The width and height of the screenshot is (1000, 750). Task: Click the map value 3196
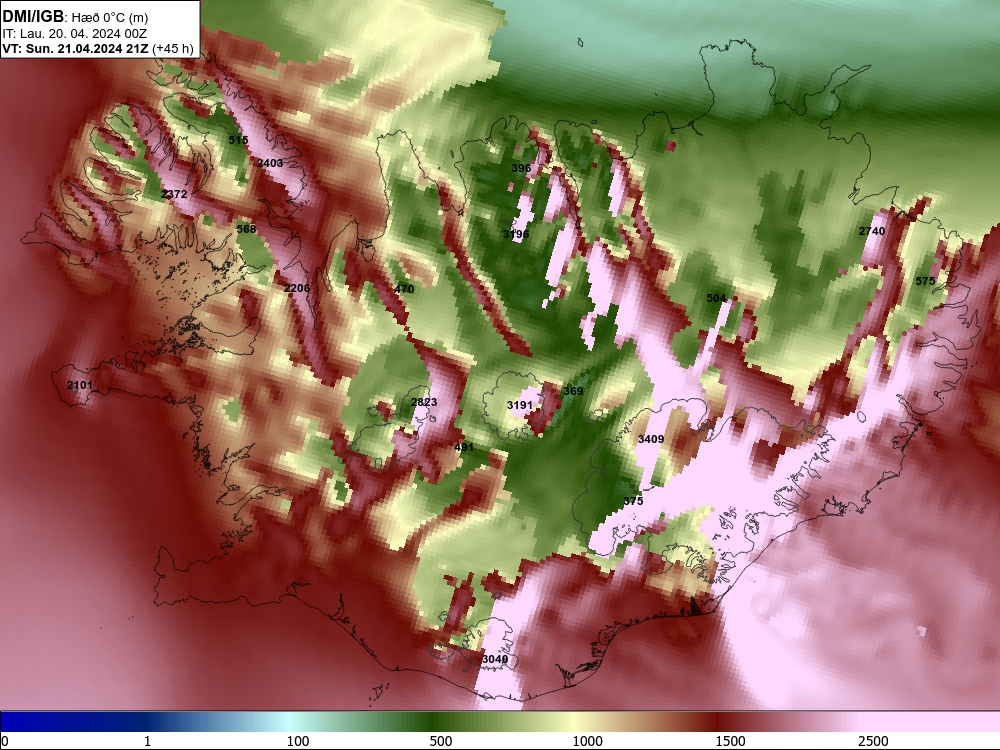coord(516,234)
